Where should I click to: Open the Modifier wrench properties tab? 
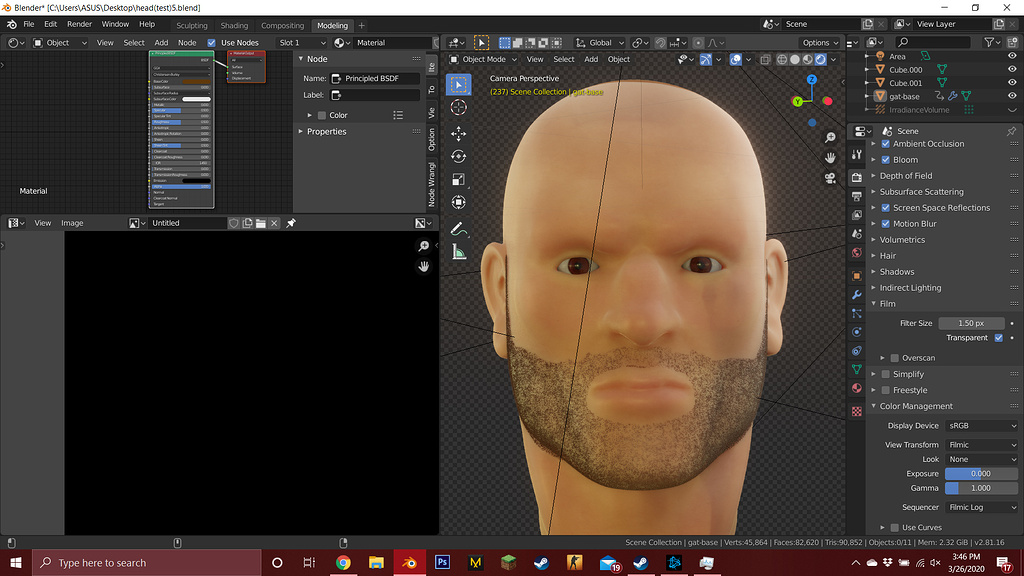(857, 295)
